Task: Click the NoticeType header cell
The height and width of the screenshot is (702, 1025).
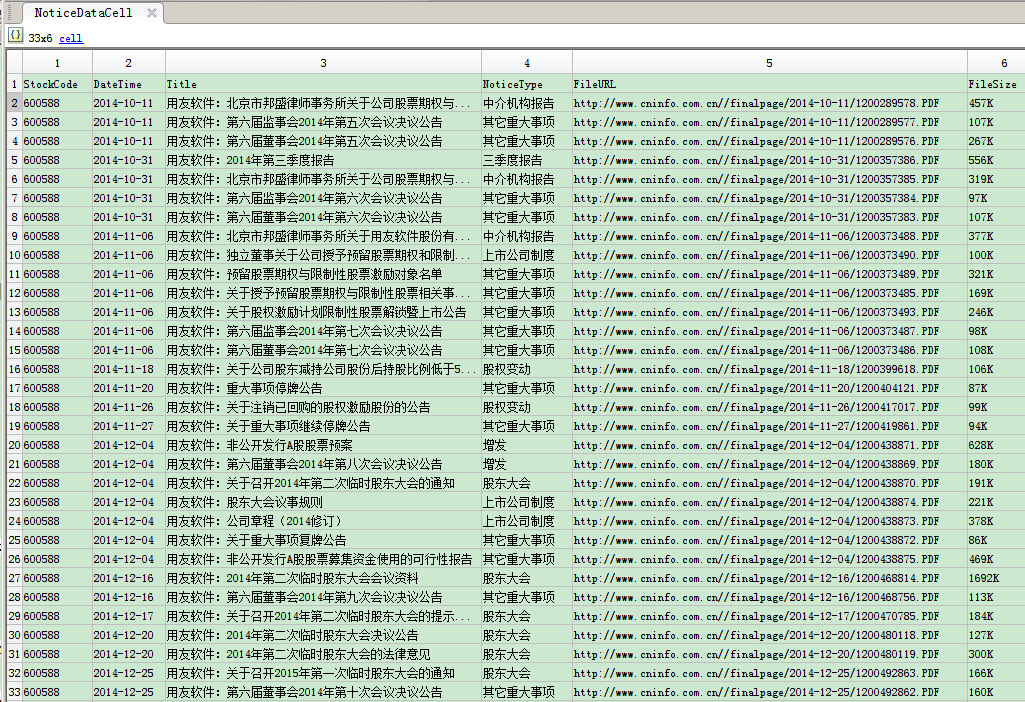Action: coord(527,84)
